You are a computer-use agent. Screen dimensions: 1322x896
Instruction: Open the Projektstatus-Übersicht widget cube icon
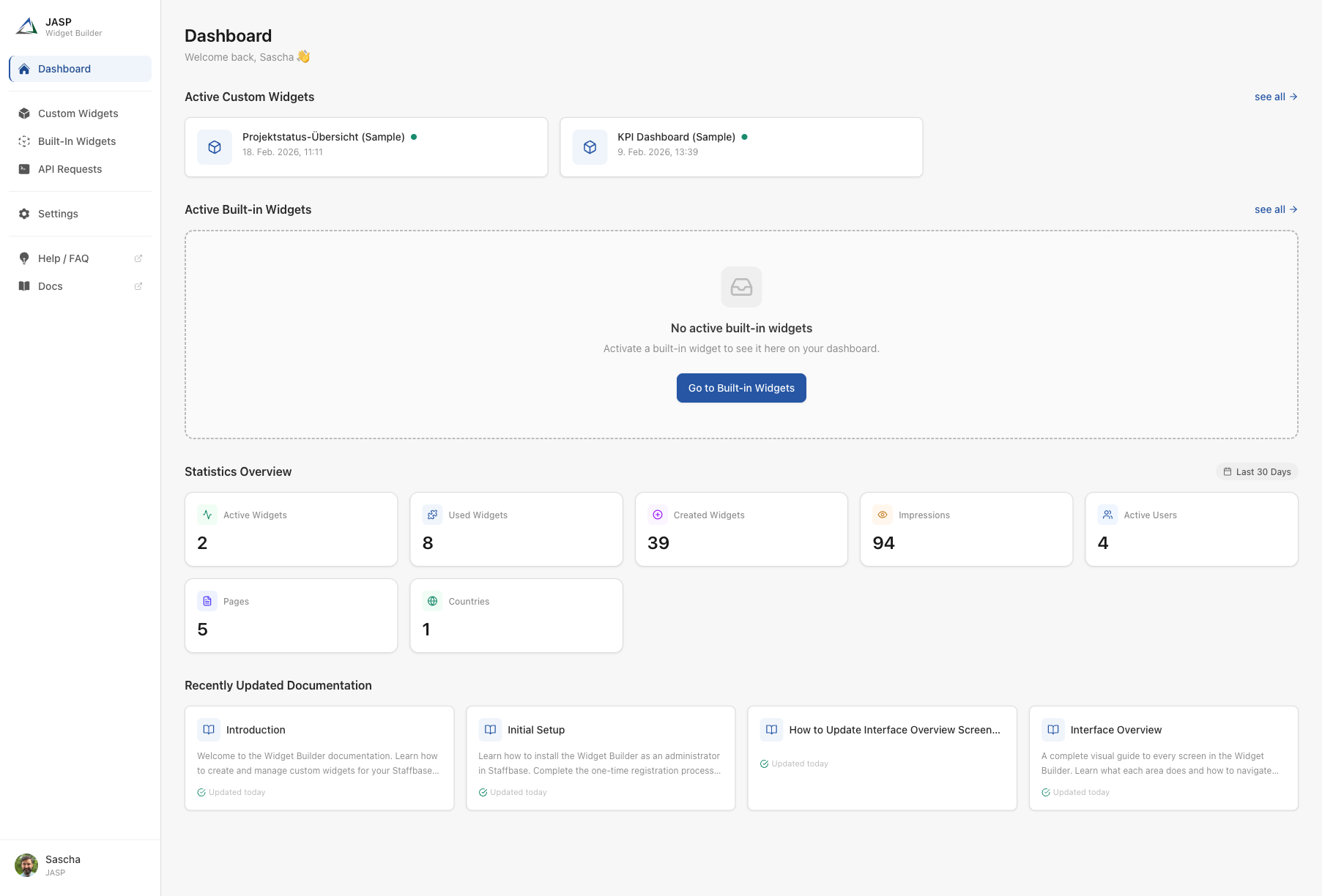pos(215,147)
